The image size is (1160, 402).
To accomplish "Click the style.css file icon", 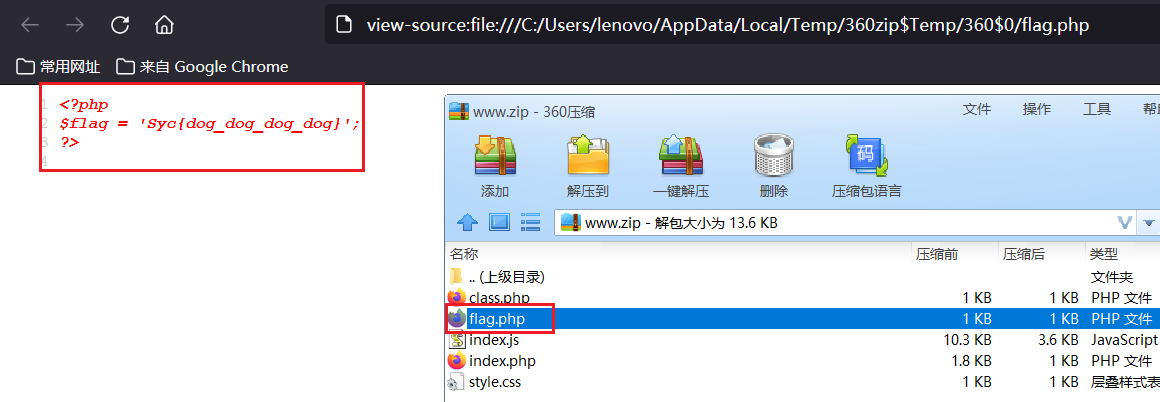I will click(457, 383).
